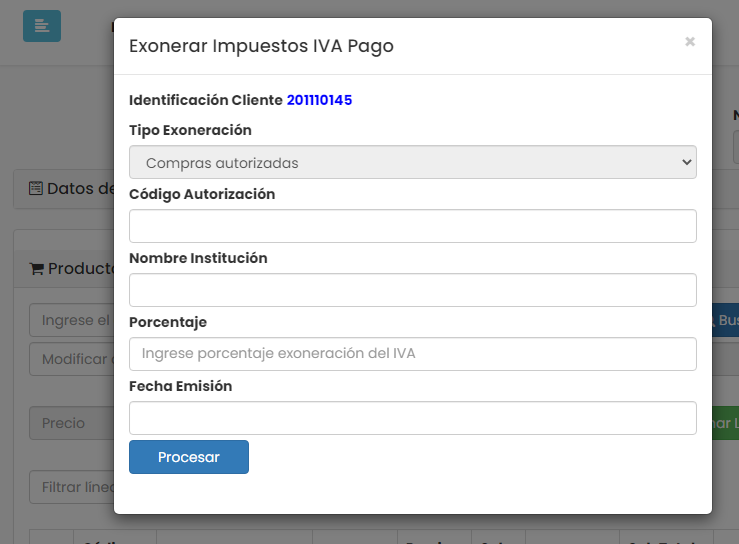739x544 pixels.
Task: Focus the Código Autorización input field
Action: (412, 226)
